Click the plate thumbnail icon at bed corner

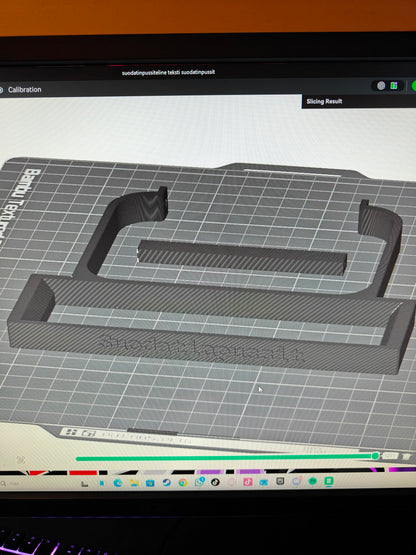[72, 432]
